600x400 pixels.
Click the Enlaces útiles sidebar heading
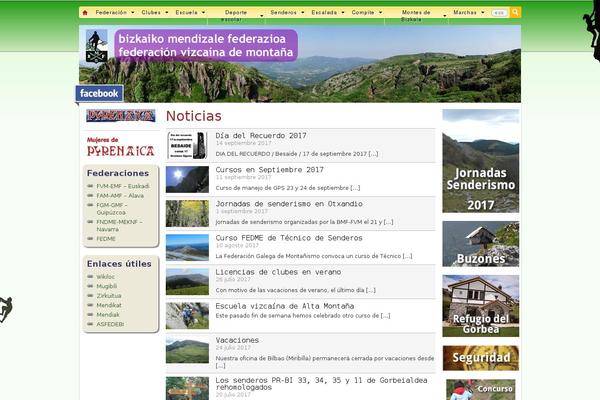[x=119, y=264]
